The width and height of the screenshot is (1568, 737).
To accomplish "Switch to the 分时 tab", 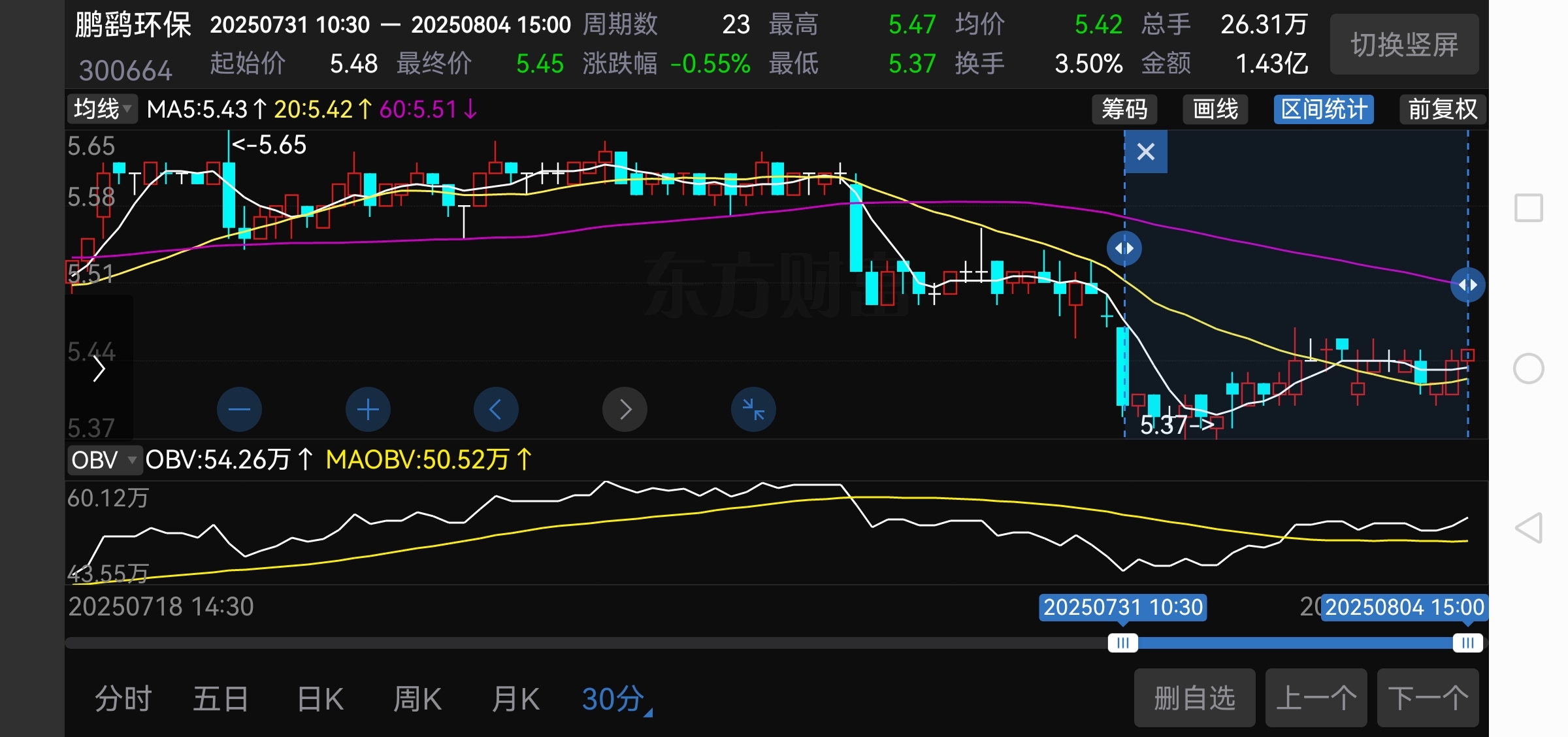I will click(x=123, y=699).
